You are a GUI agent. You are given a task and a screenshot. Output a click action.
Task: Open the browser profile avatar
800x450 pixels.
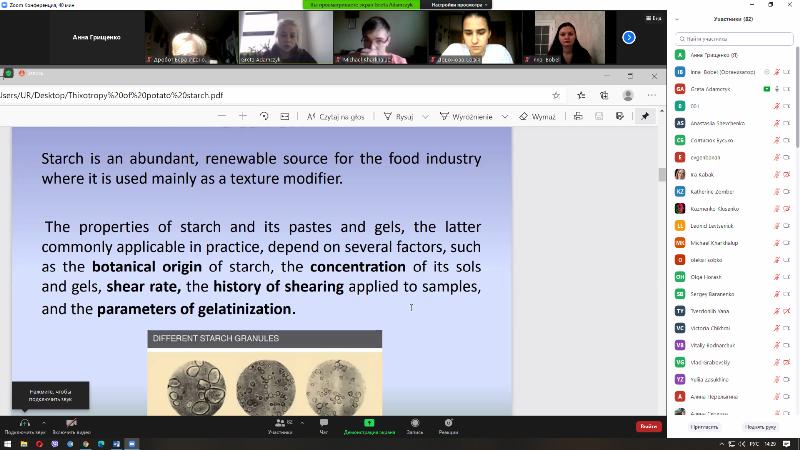click(628, 95)
